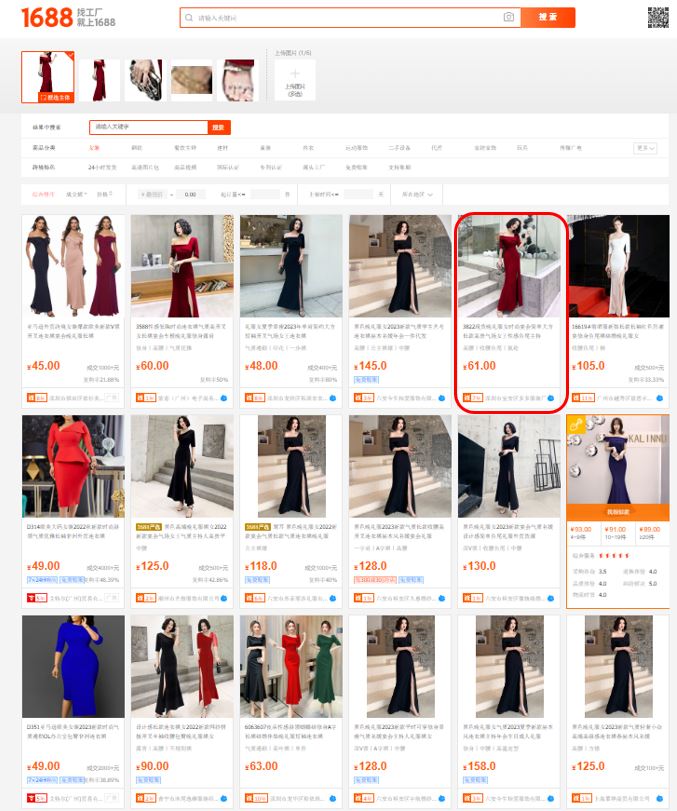Click chat icon on the ¥125.0 second-row product
677x811 pixels.
pyautogui.click(x=224, y=598)
